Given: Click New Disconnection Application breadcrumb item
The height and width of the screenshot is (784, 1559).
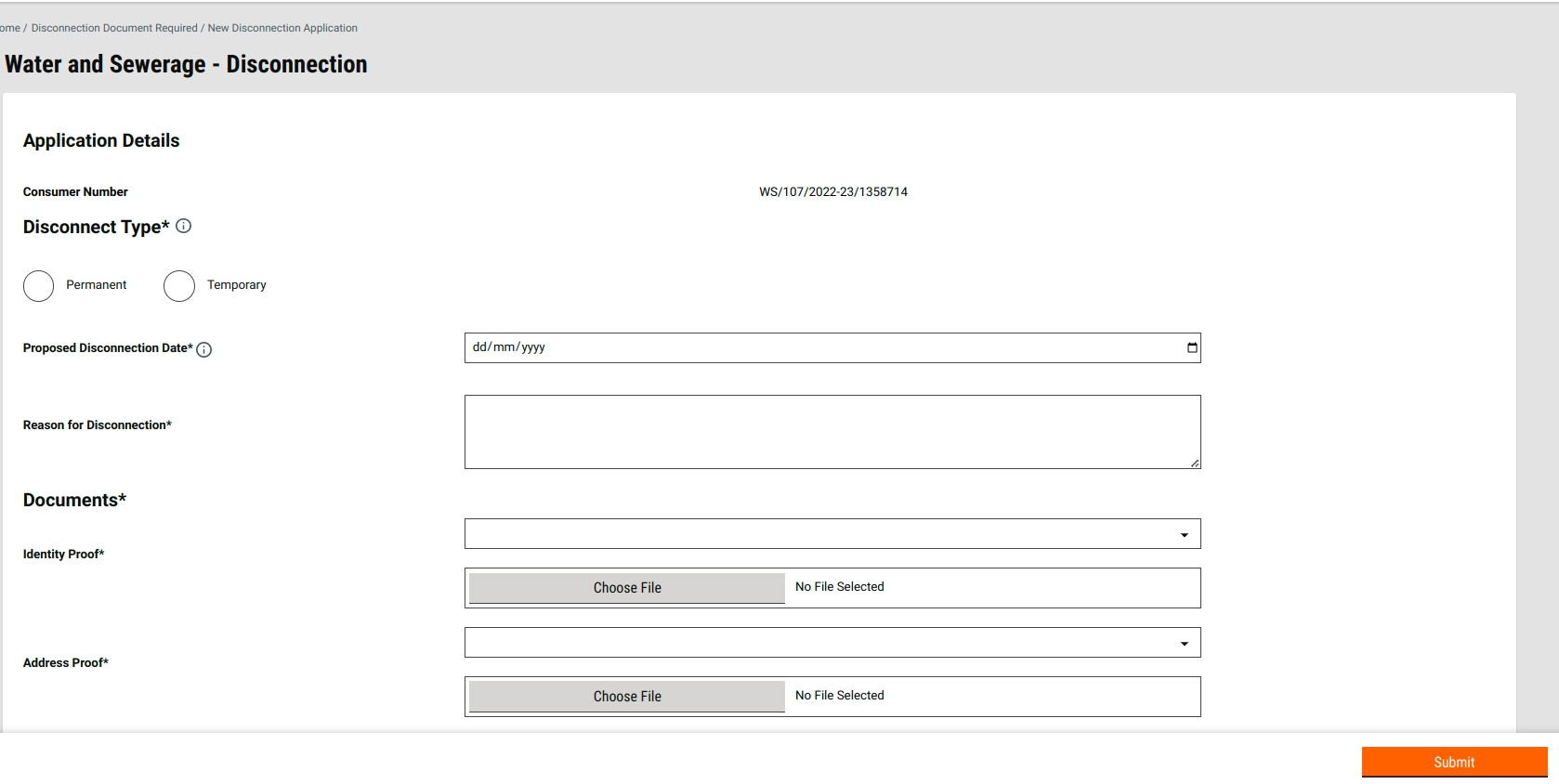Looking at the screenshot, I should [x=282, y=28].
